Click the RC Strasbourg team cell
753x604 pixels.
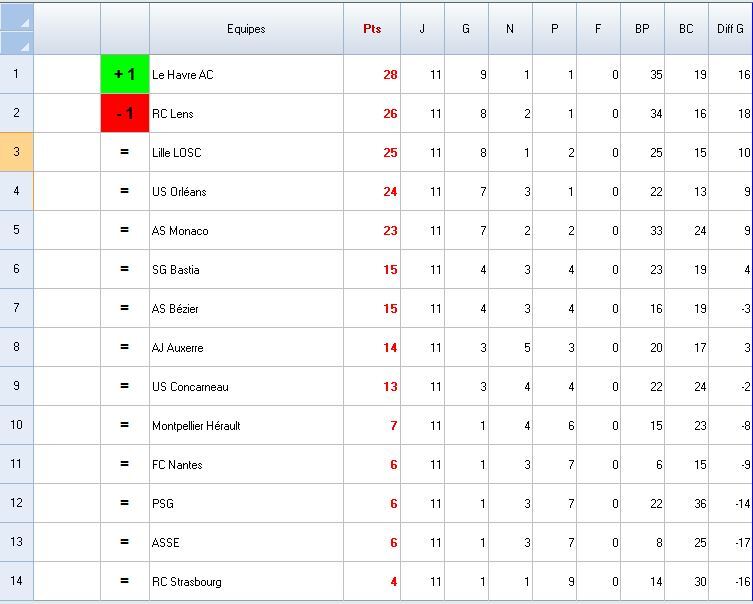[246, 582]
